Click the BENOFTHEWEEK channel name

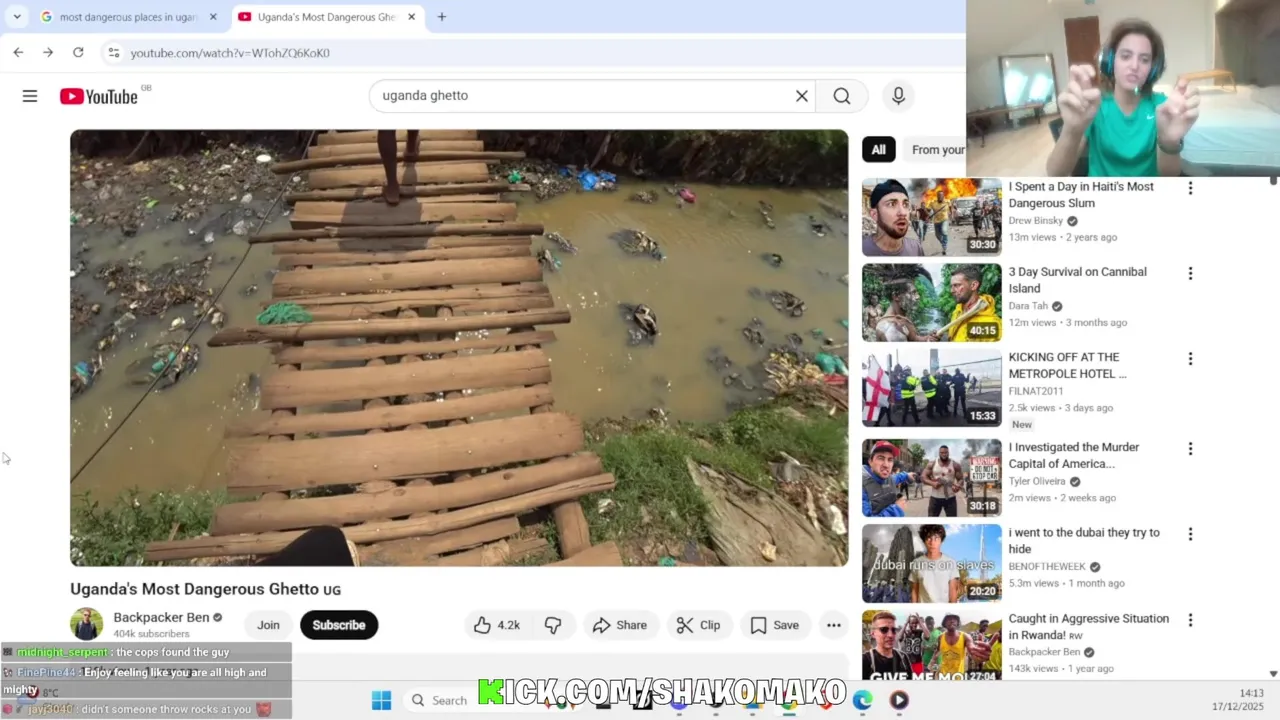pos(1047,566)
